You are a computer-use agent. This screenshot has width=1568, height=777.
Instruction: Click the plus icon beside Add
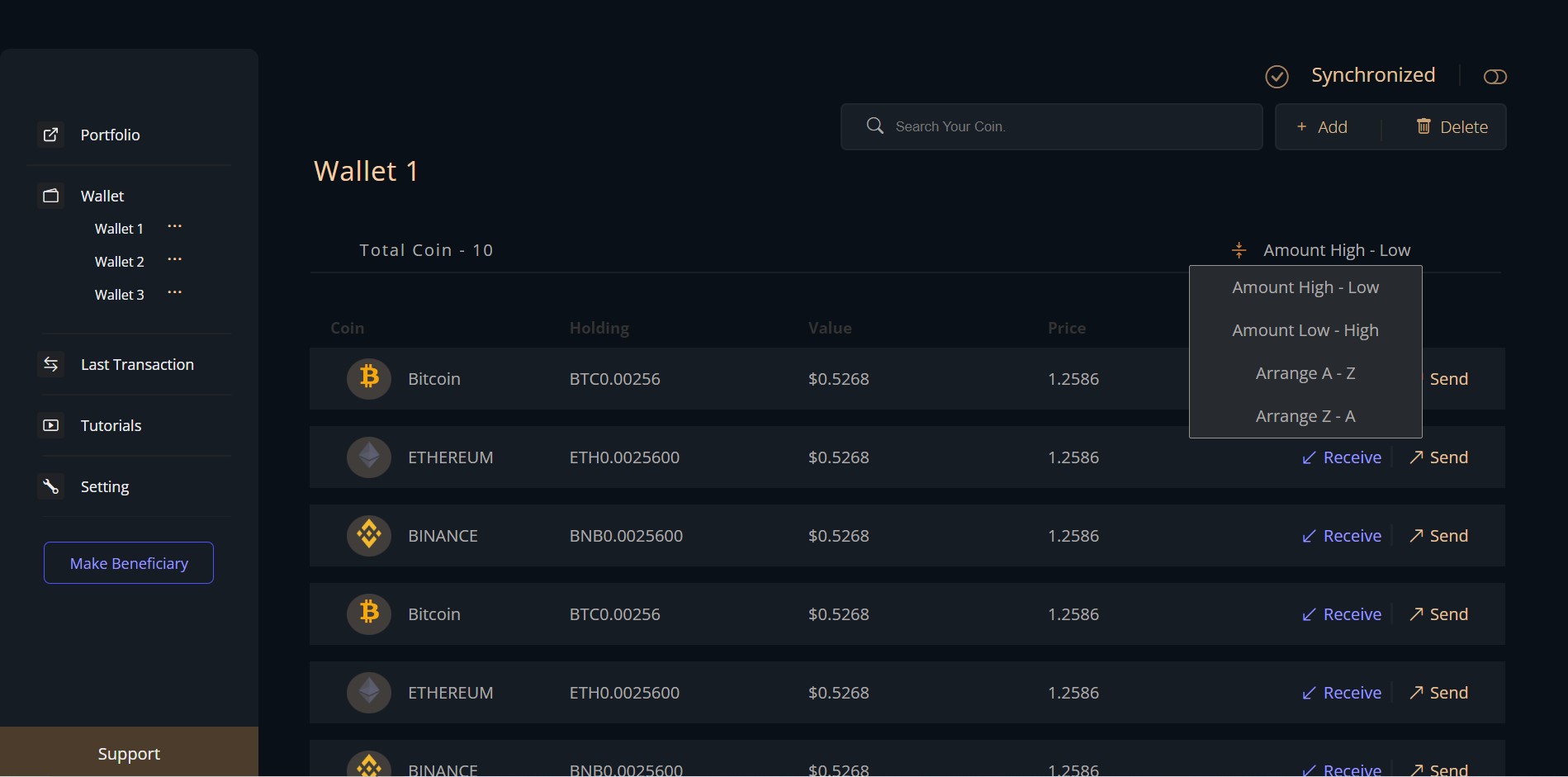coord(1301,126)
